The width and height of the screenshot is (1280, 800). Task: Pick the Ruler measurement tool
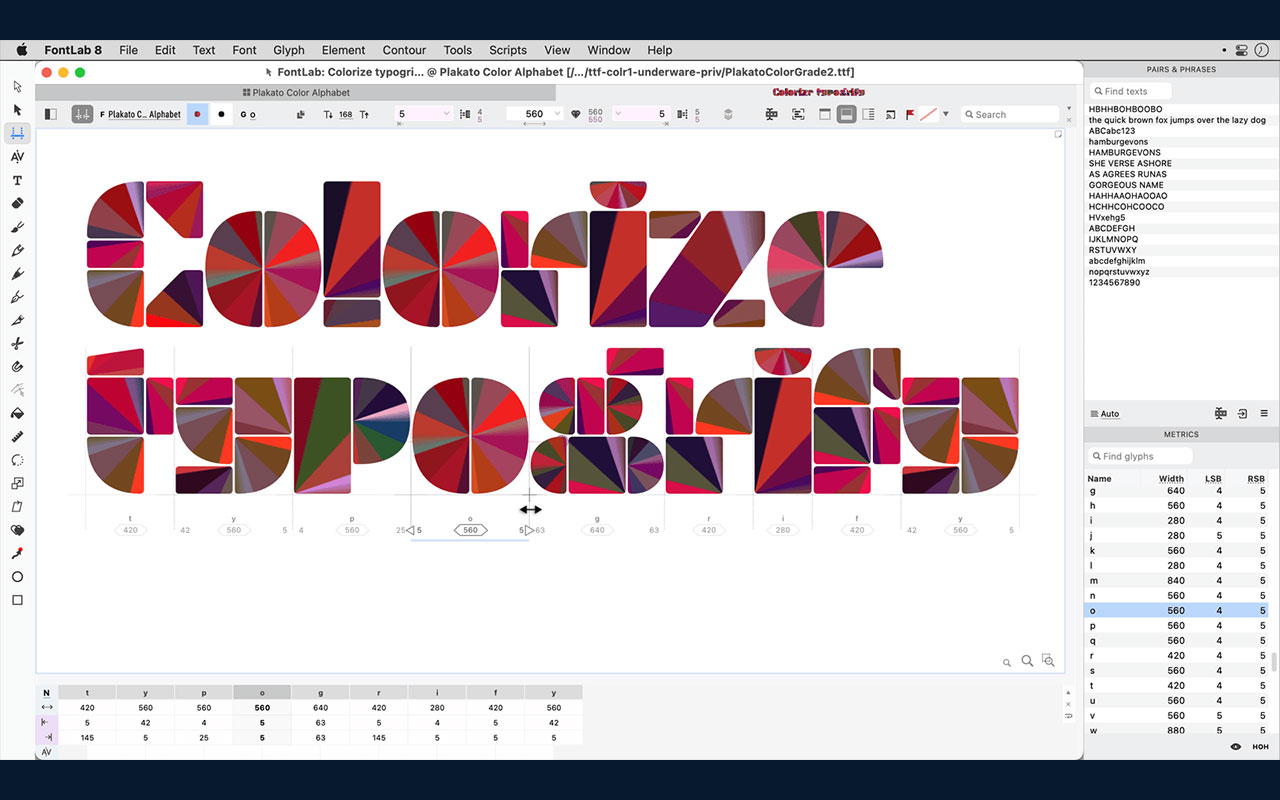(17, 437)
